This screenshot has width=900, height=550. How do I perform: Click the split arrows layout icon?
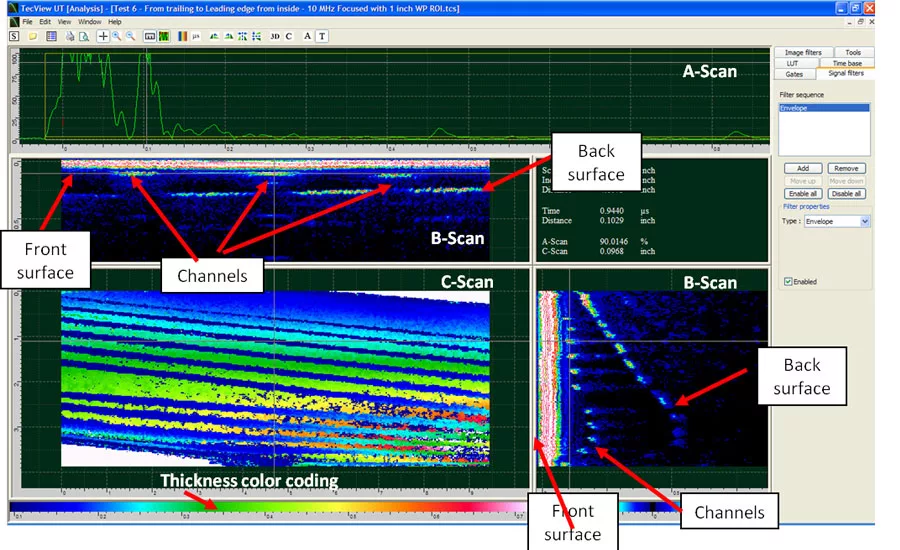pyautogui.click(x=257, y=36)
